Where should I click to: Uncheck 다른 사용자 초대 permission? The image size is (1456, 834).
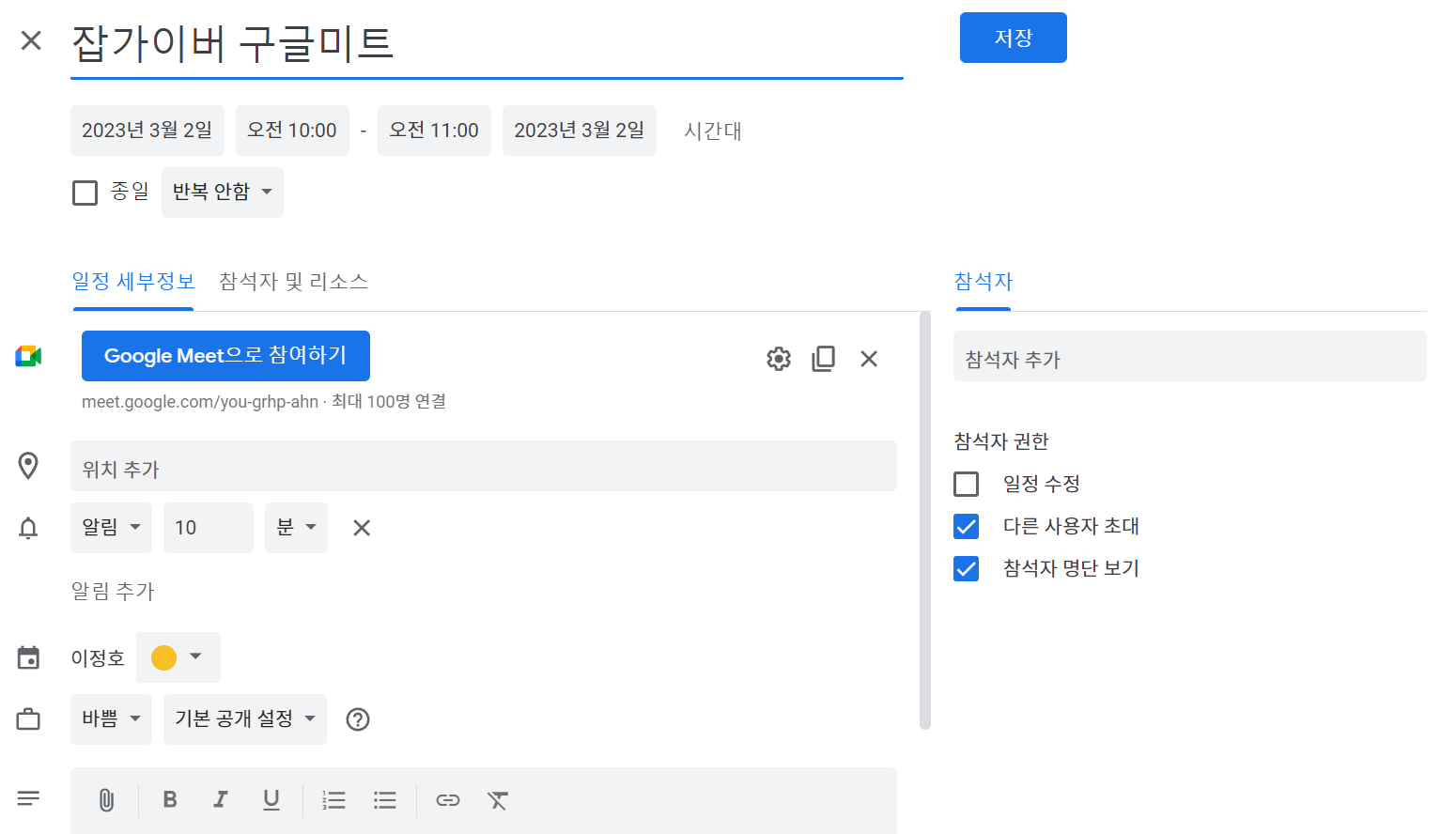(966, 526)
